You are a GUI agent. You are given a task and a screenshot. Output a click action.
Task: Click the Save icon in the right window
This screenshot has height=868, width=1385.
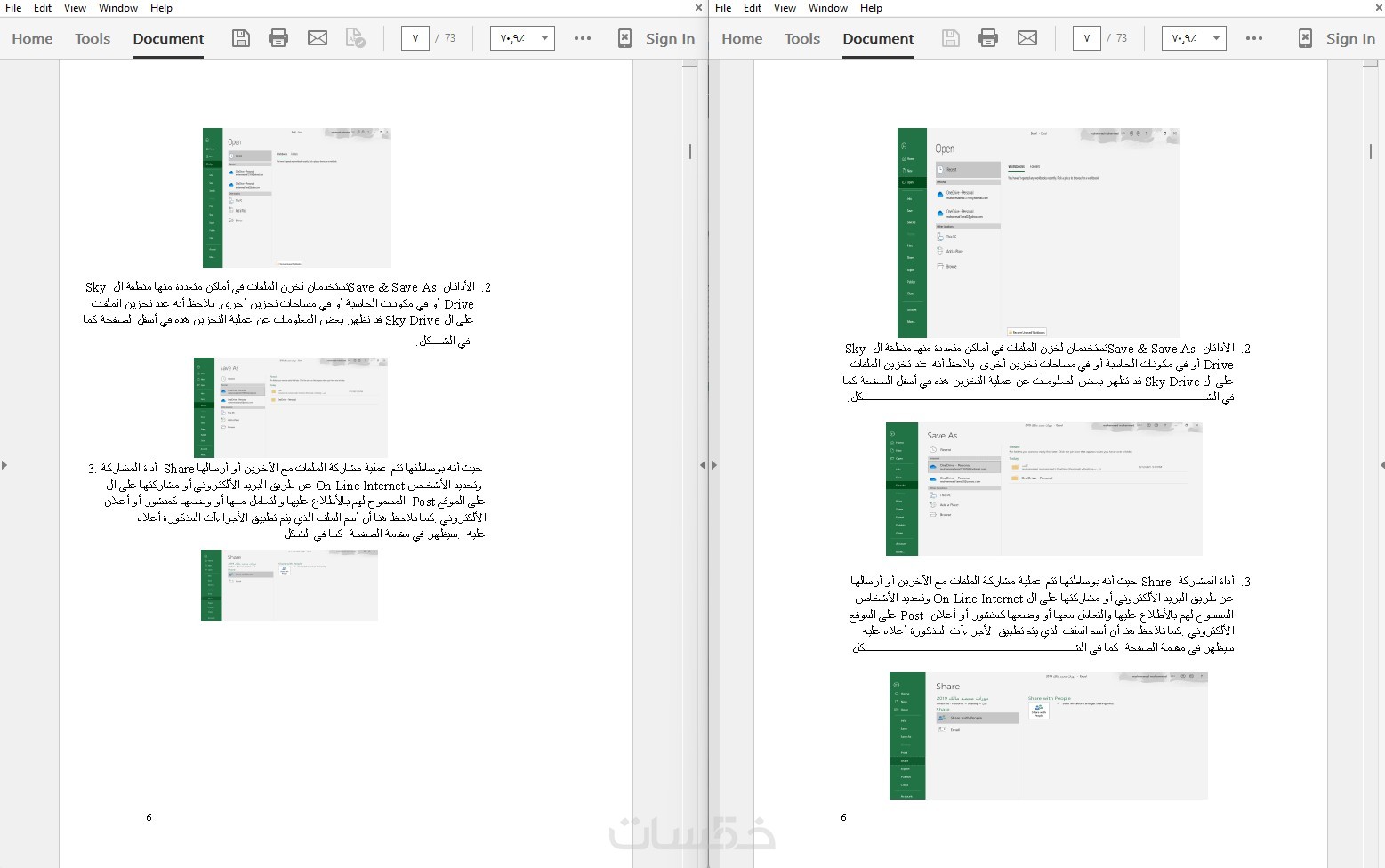pos(951,38)
